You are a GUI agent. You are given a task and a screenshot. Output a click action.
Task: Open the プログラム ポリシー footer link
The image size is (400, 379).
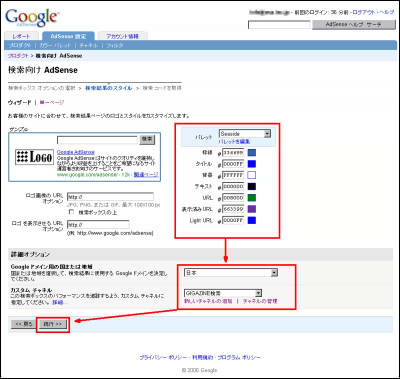pyautogui.click(x=239, y=357)
